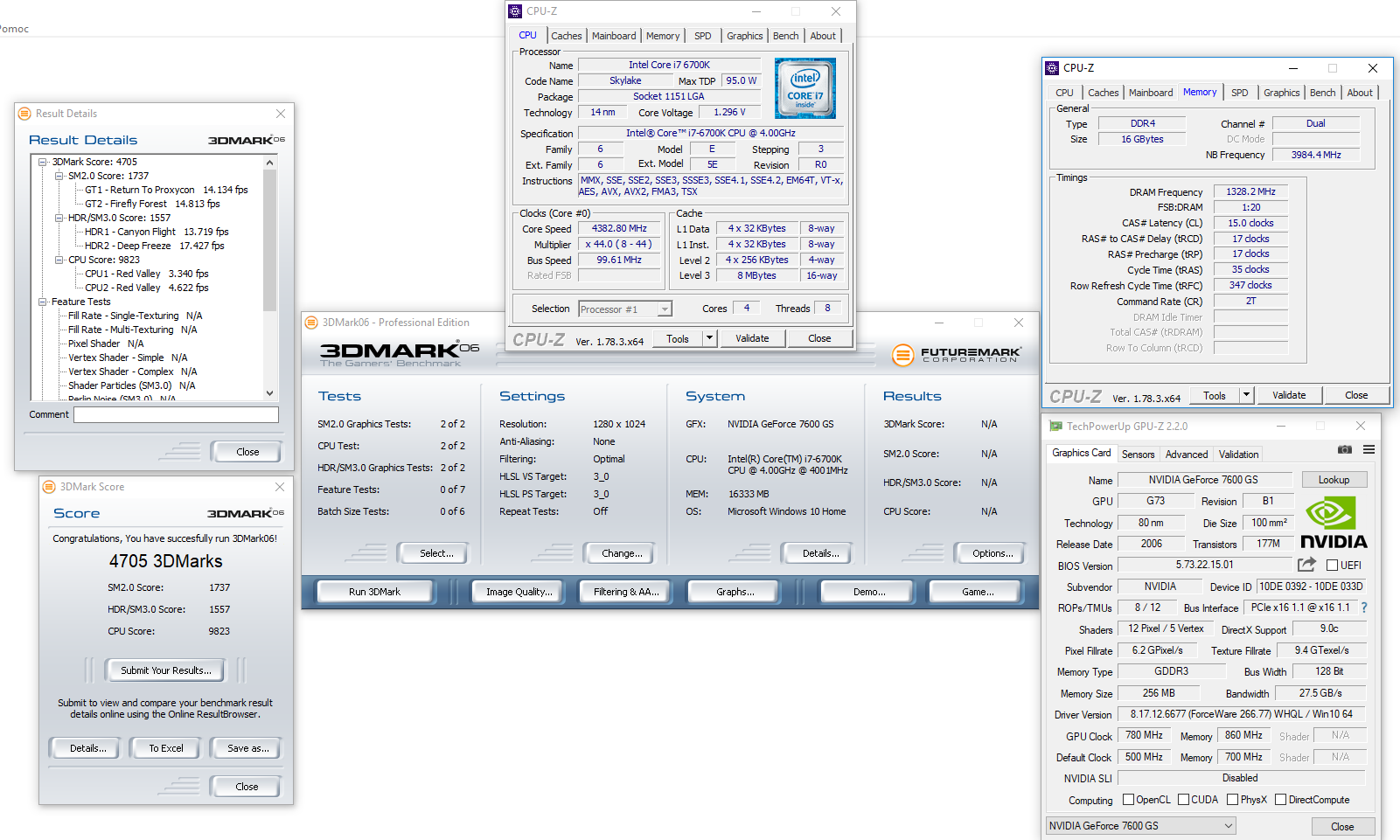Toggle the OpenCL checkbox
This screenshot has height=840, width=1400.
pos(1128,800)
